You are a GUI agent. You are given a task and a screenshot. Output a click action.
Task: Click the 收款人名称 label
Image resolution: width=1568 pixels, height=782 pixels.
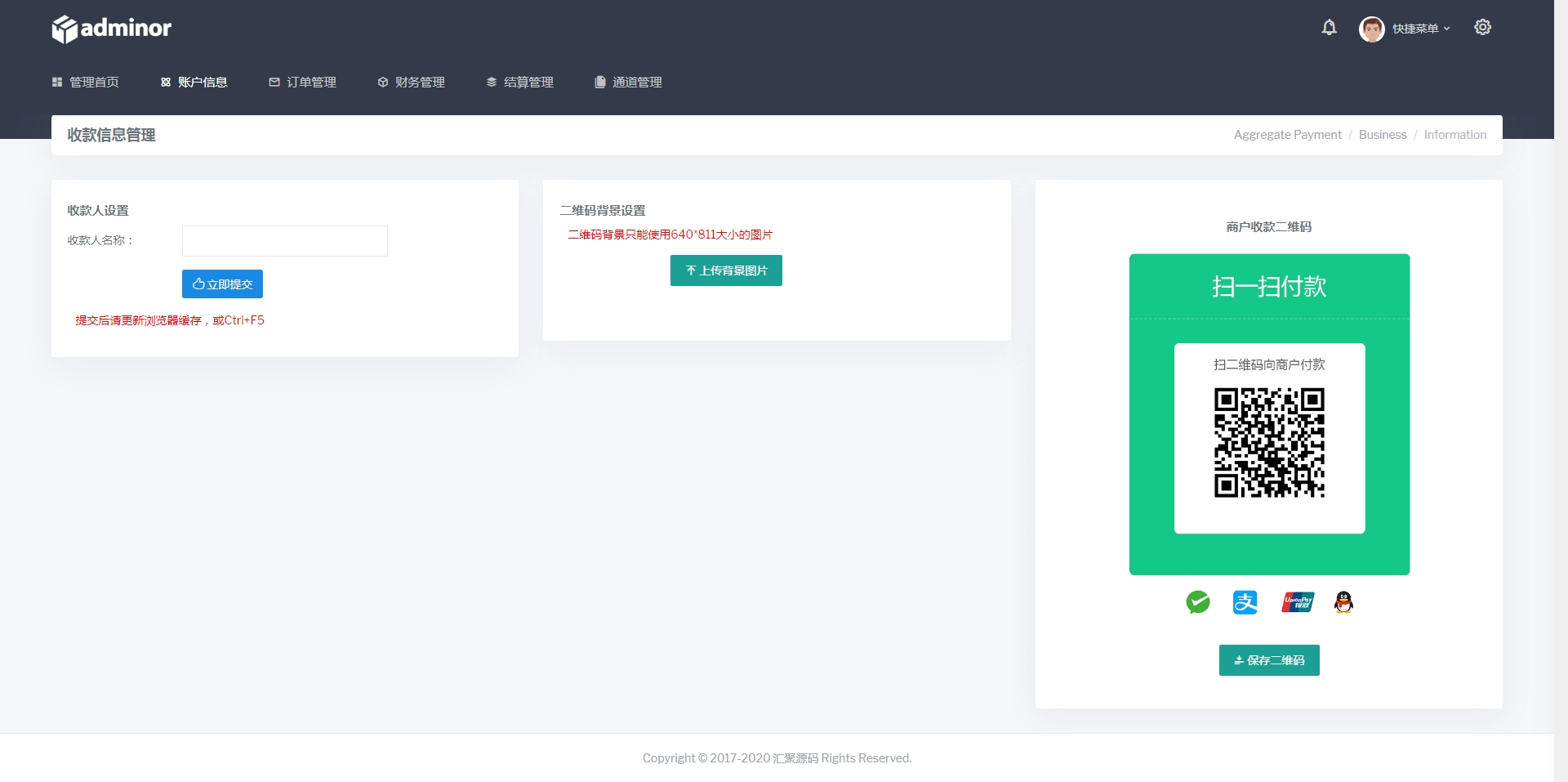tap(100, 240)
